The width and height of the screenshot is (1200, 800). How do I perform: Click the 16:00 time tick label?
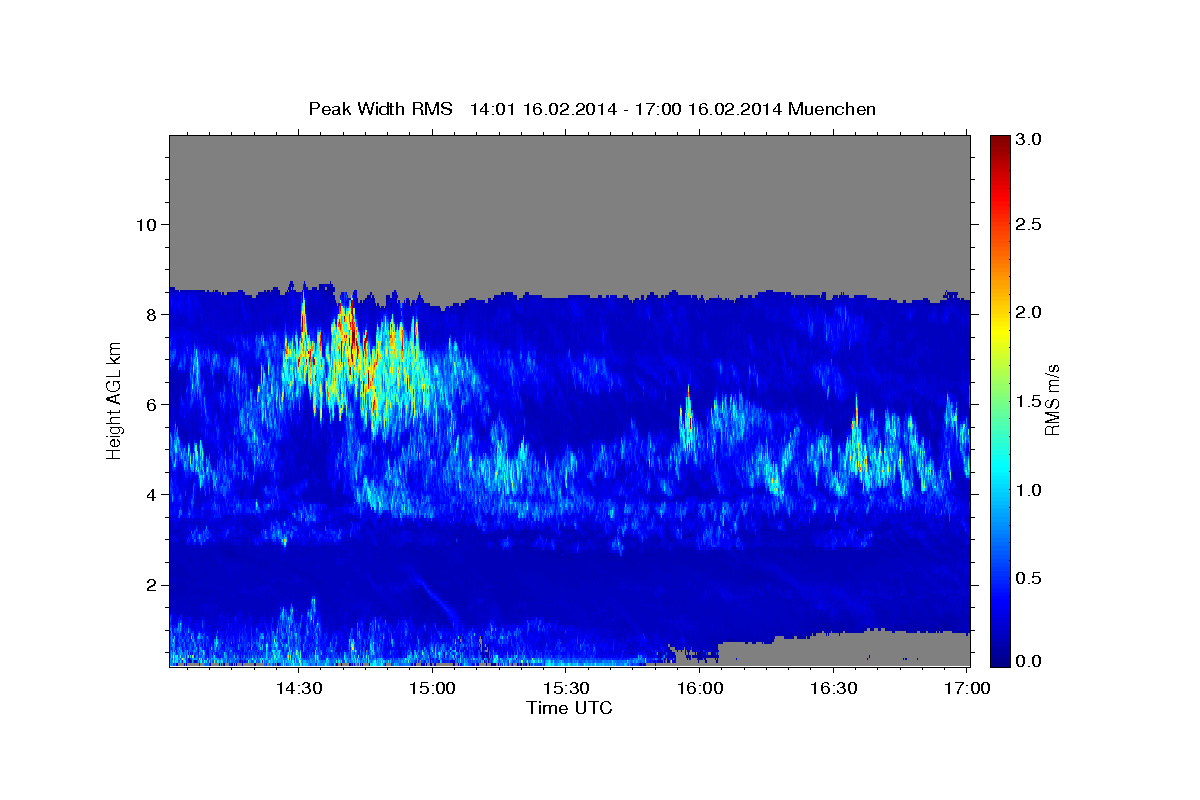(x=700, y=688)
